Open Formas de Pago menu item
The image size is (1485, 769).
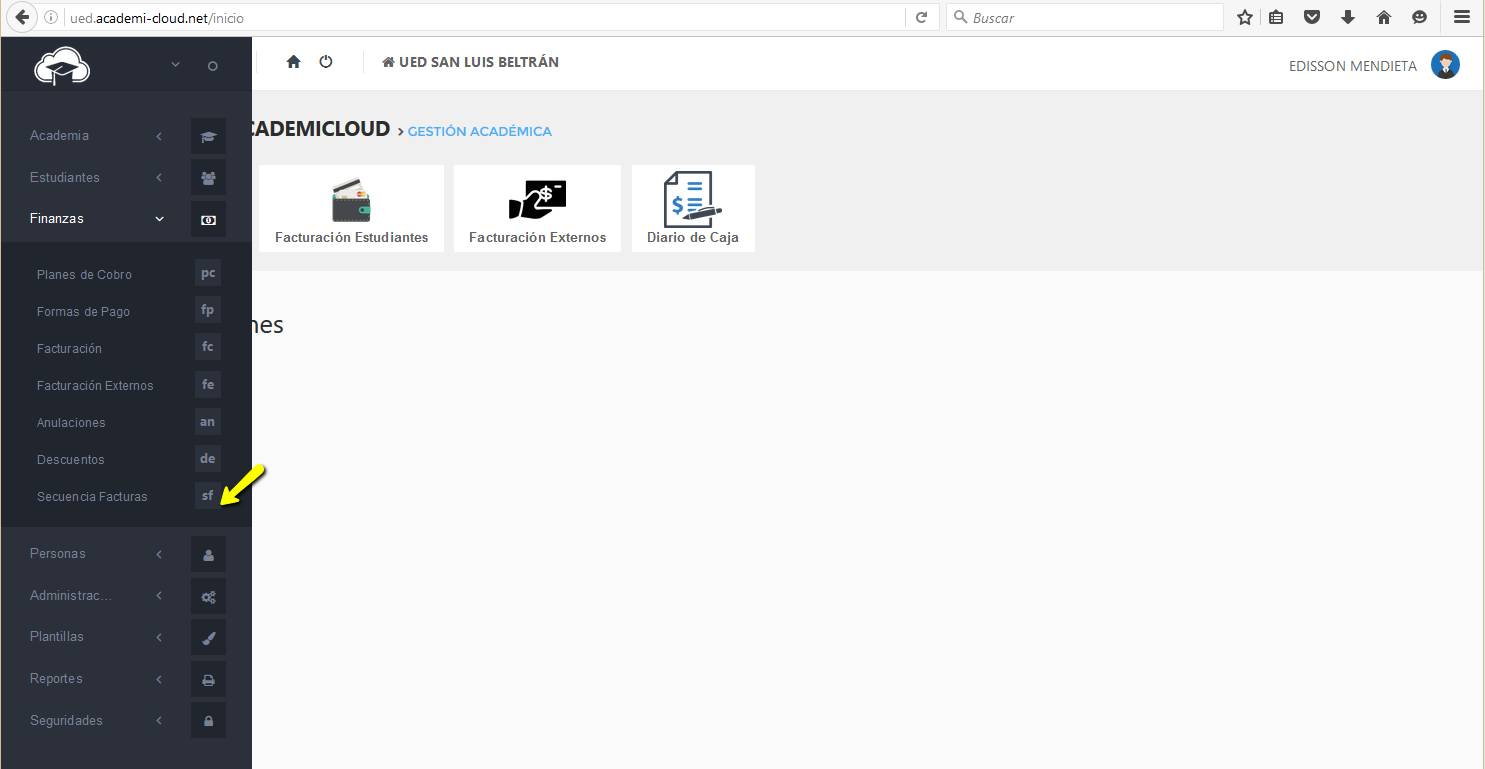point(83,311)
